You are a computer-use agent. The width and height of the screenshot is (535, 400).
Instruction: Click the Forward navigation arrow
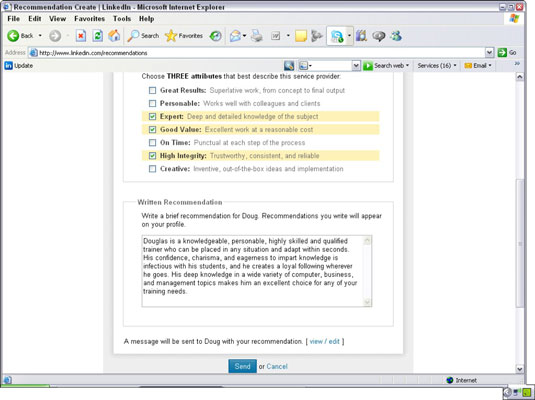tap(55, 35)
